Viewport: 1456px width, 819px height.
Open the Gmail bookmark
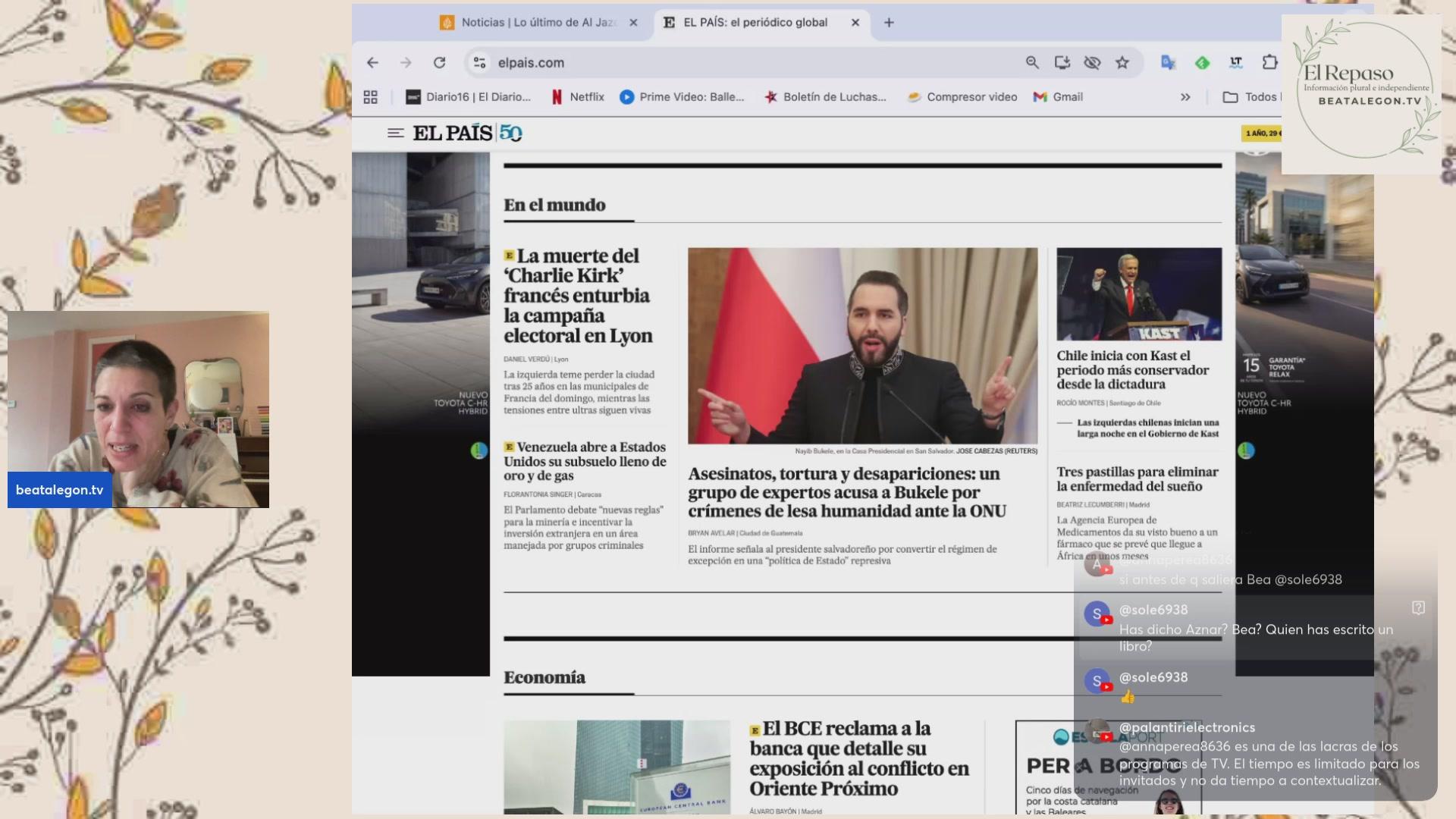point(1059,97)
